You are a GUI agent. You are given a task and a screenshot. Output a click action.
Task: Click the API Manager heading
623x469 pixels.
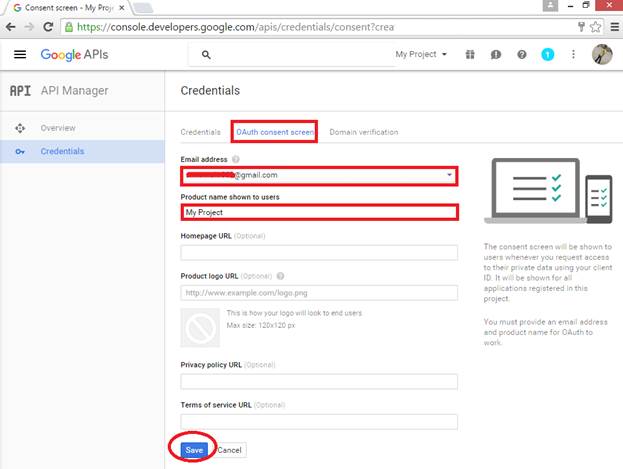coord(74,91)
